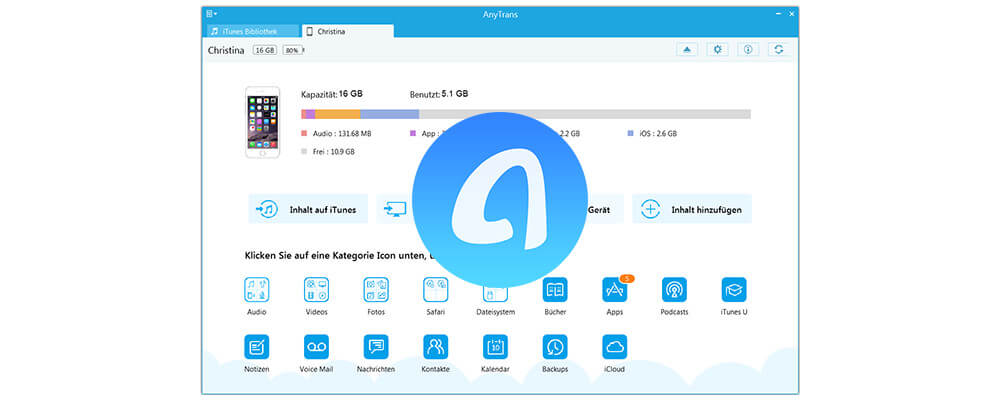
Task: Click the Christina device name text
Action: coord(226,50)
